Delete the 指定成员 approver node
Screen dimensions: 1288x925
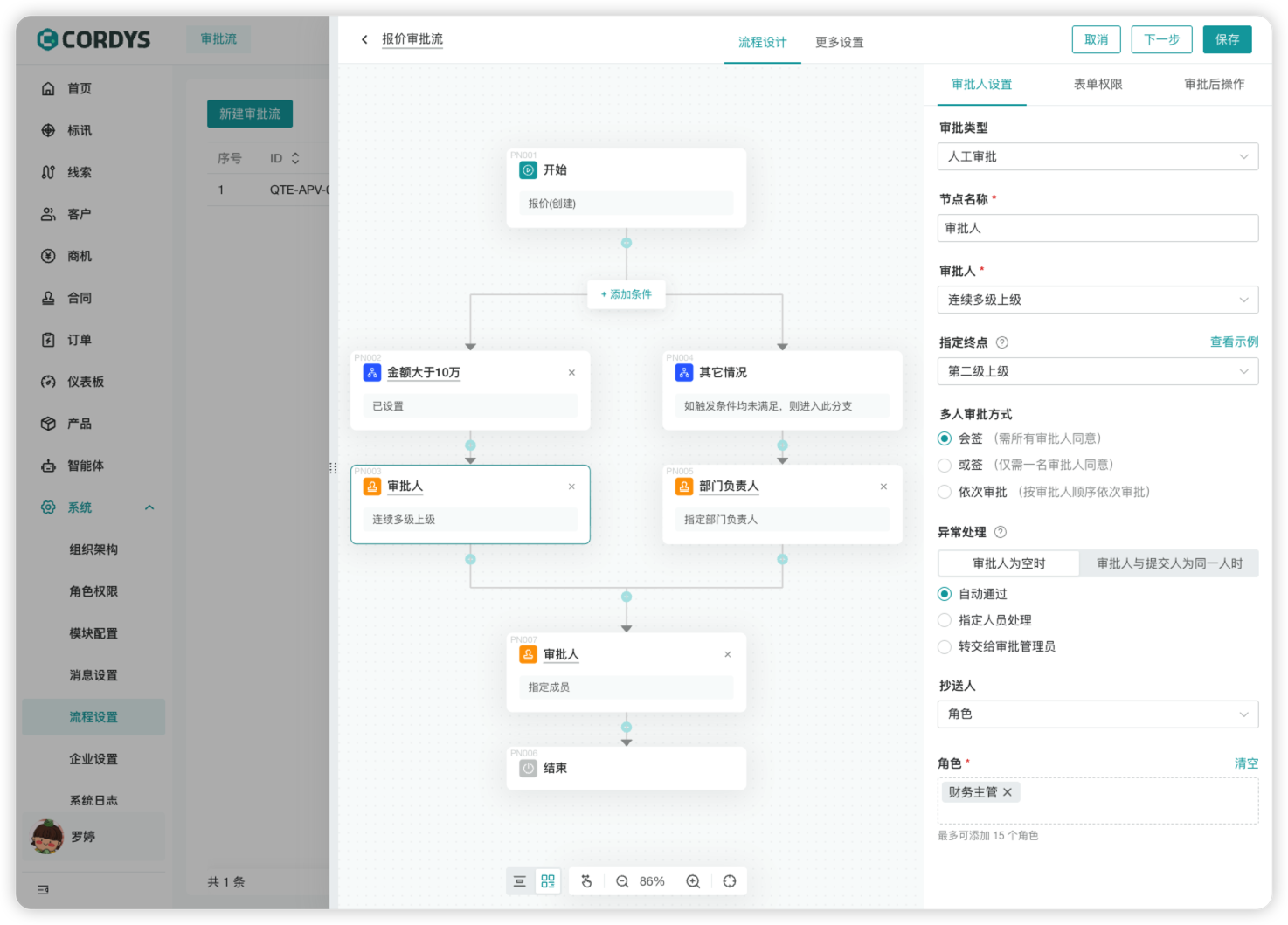727,654
